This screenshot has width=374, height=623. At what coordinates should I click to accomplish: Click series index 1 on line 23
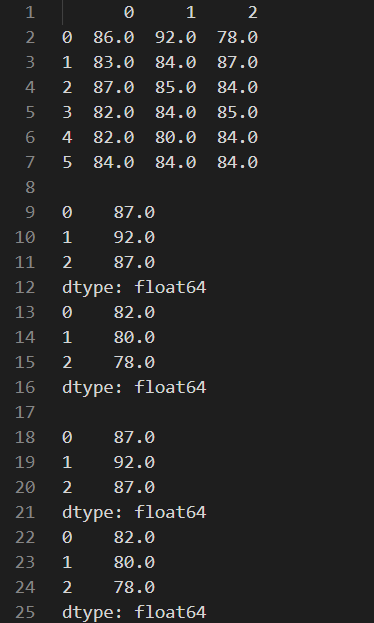pos(67,562)
